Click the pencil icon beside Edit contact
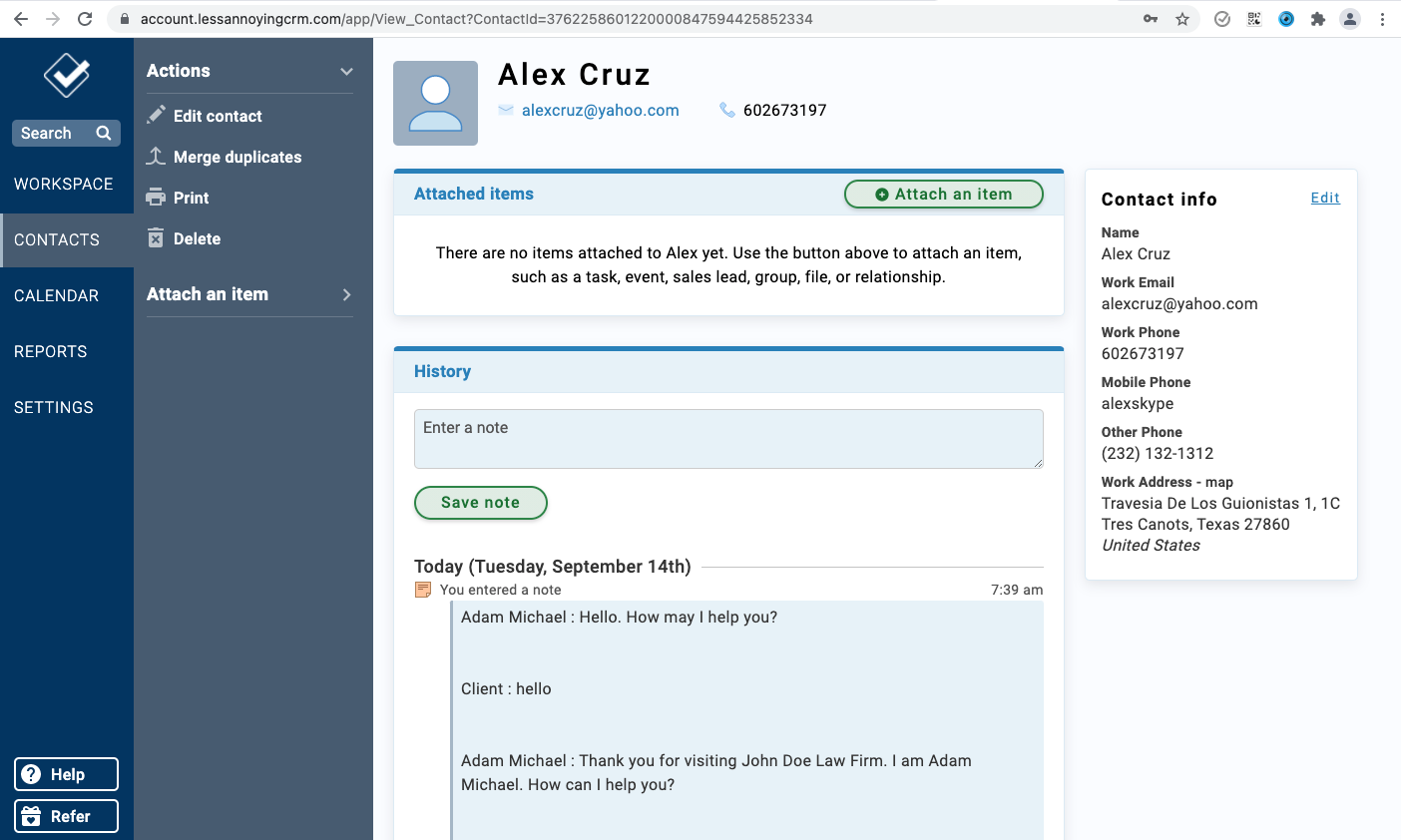 pos(156,115)
